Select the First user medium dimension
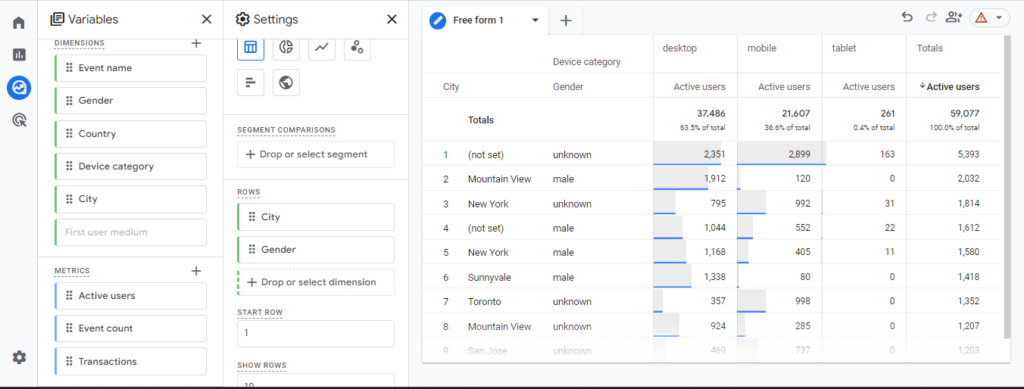 click(x=131, y=232)
